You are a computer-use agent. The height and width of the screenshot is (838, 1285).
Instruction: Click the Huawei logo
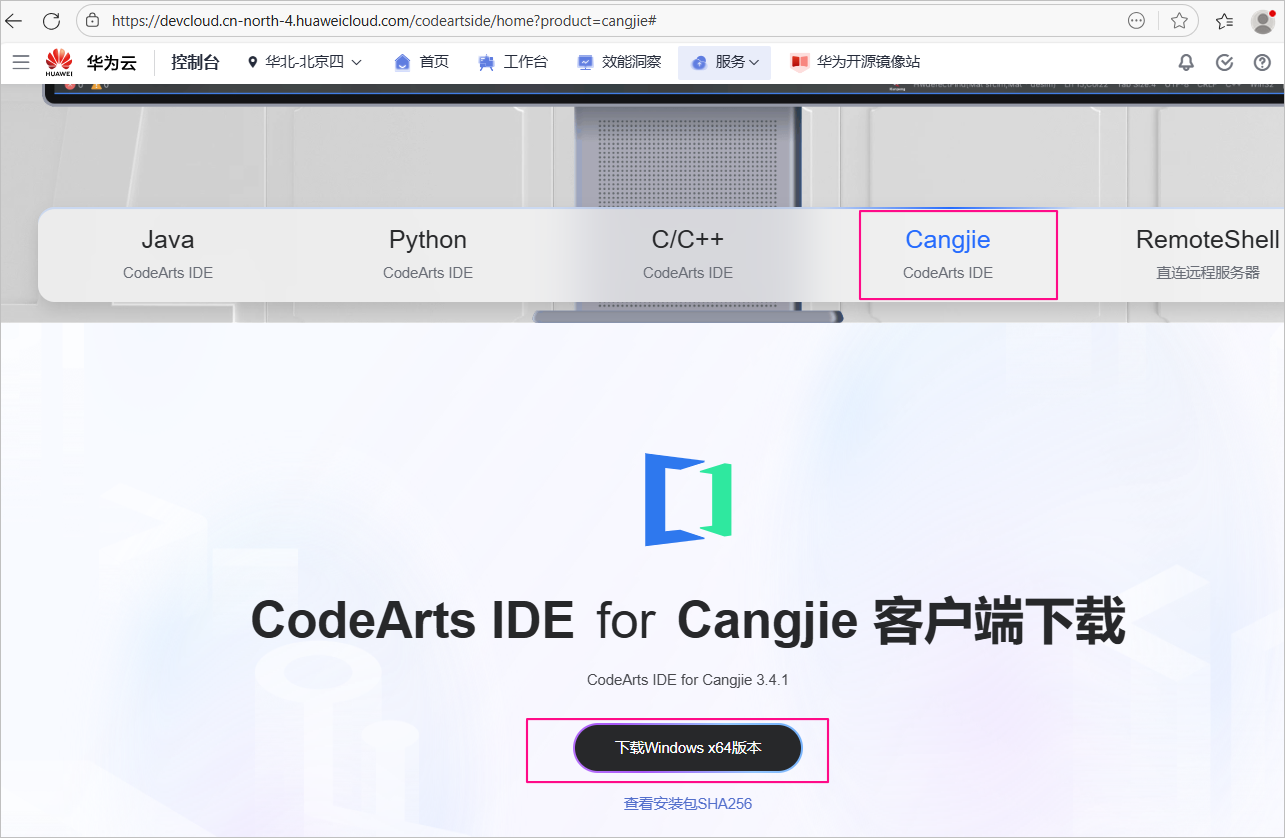pos(59,62)
